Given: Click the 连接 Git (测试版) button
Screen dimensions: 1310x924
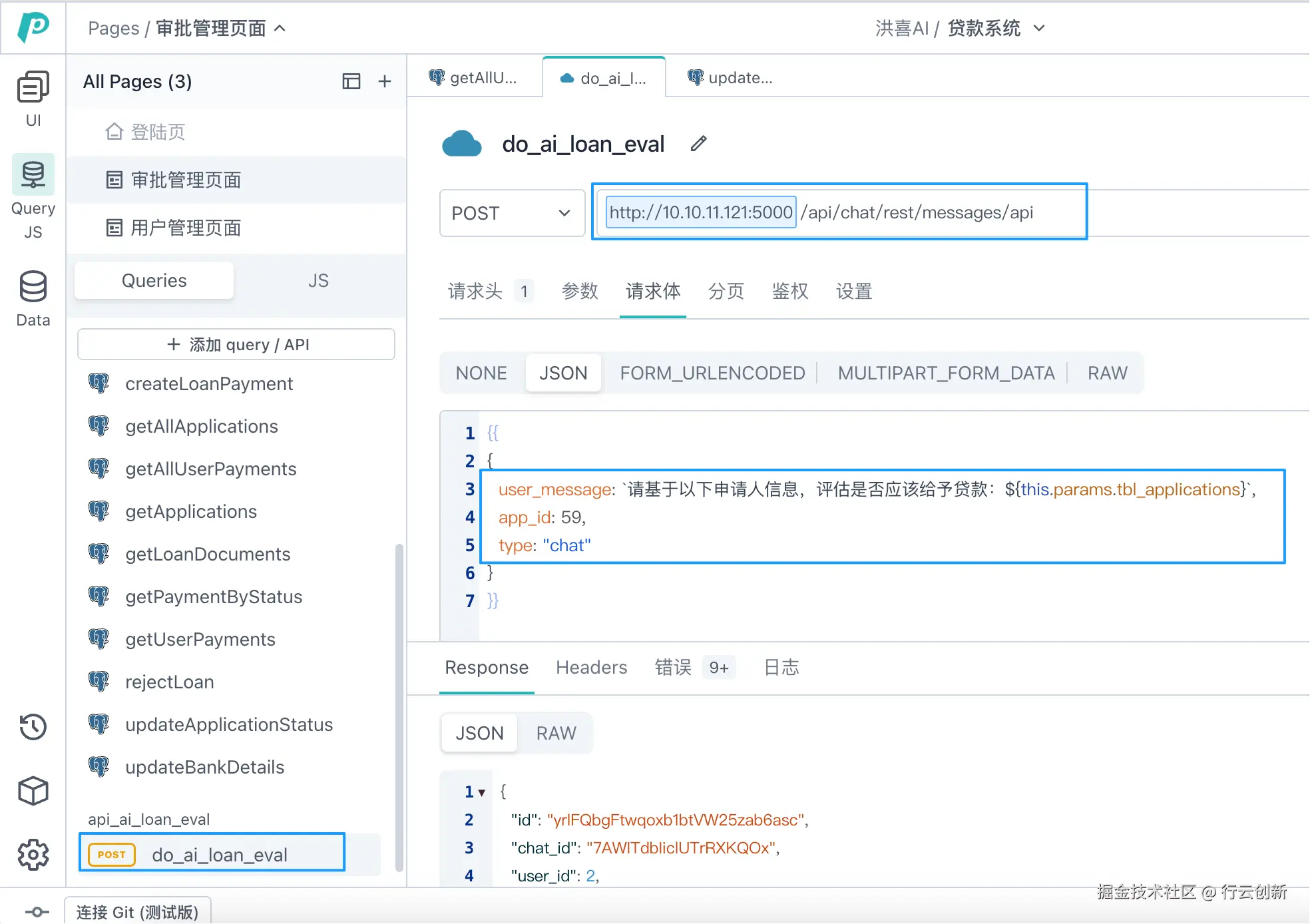Looking at the screenshot, I should [138, 911].
